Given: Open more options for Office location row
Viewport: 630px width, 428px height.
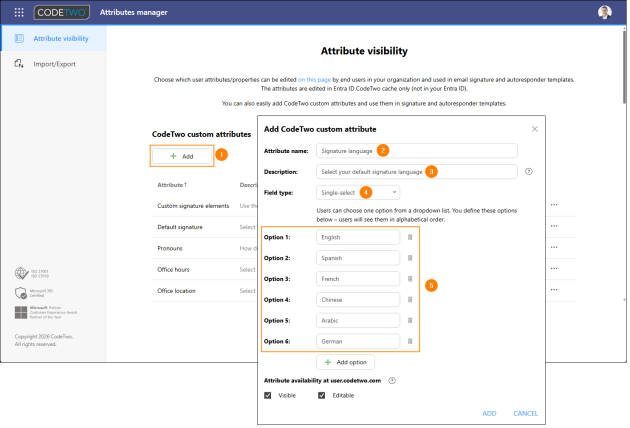Looking at the screenshot, I should tap(554, 289).
